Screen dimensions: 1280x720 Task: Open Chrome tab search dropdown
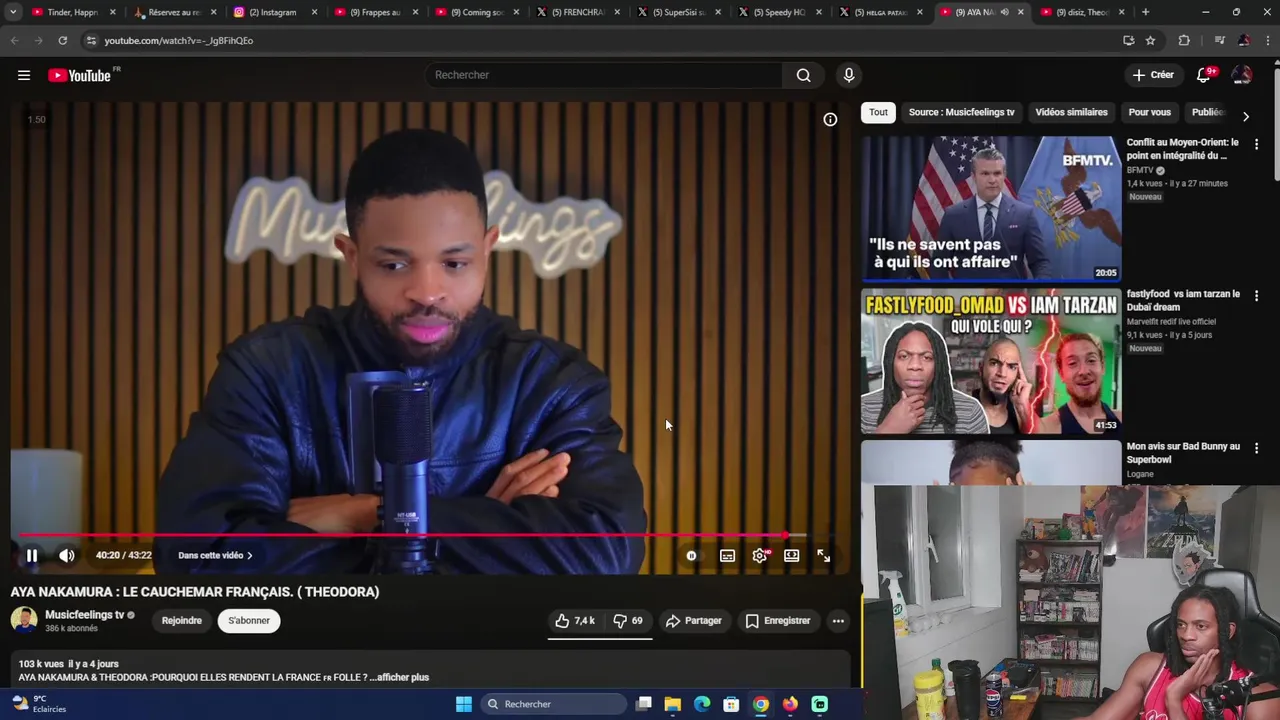coord(13,12)
